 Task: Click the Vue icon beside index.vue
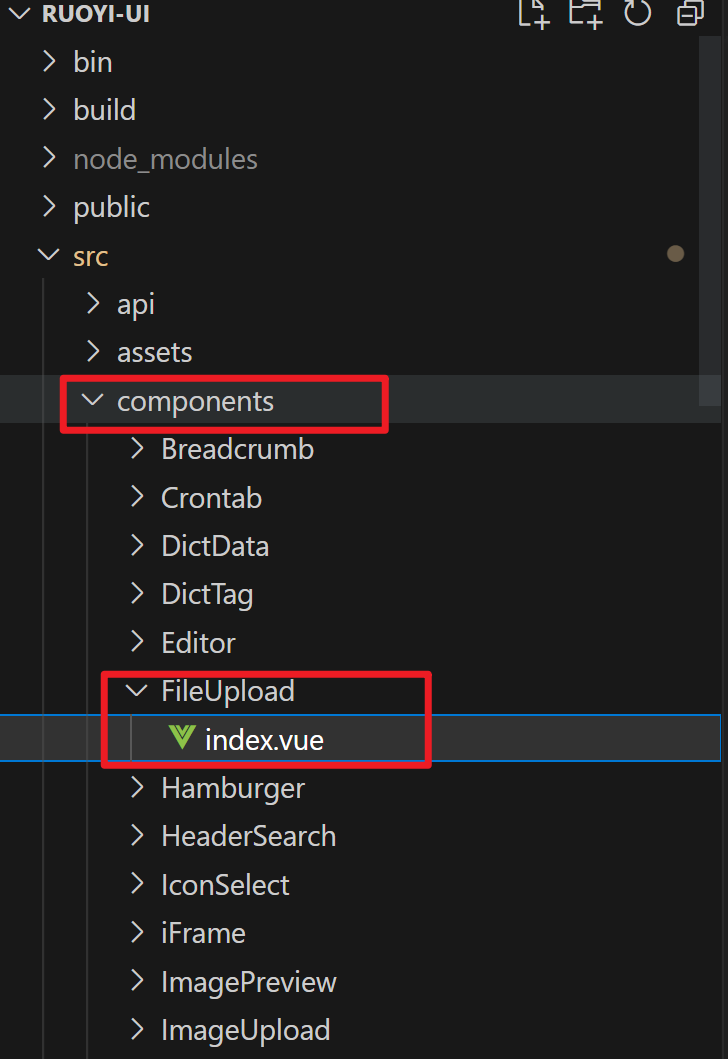[x=182, y=739]
